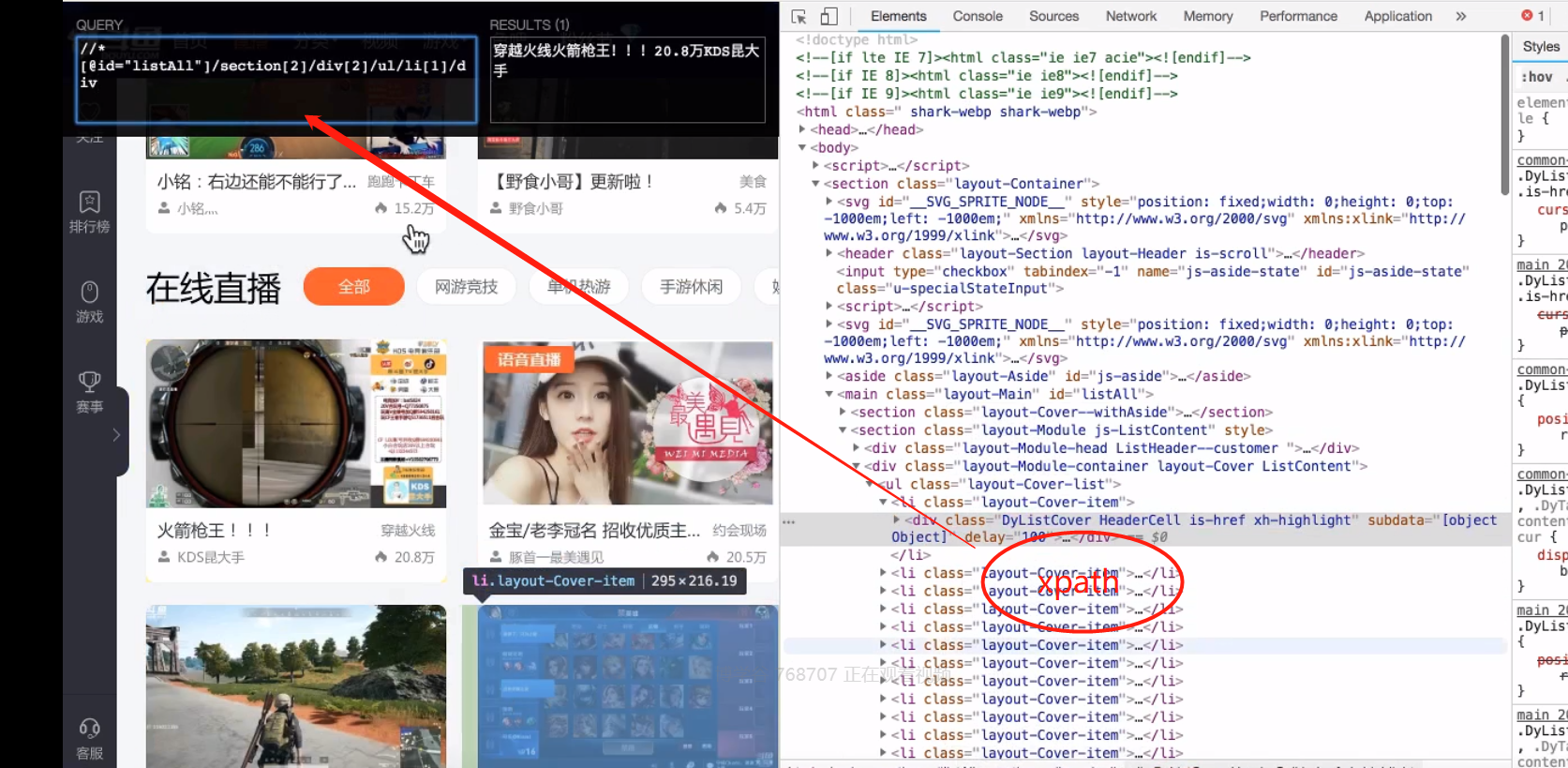Click the user icon beside 野食小哥
This screenshot has height=768, width=1568.
[x=496, y=208]
